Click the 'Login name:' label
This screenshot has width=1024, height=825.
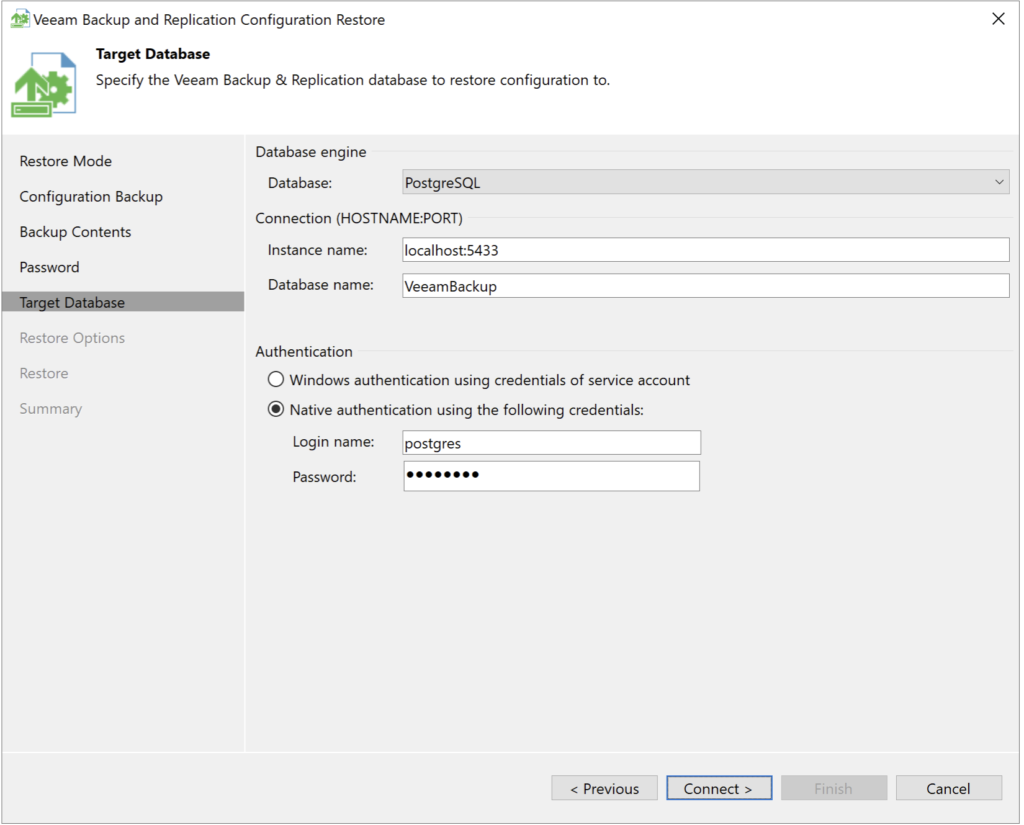coord(333,442)
